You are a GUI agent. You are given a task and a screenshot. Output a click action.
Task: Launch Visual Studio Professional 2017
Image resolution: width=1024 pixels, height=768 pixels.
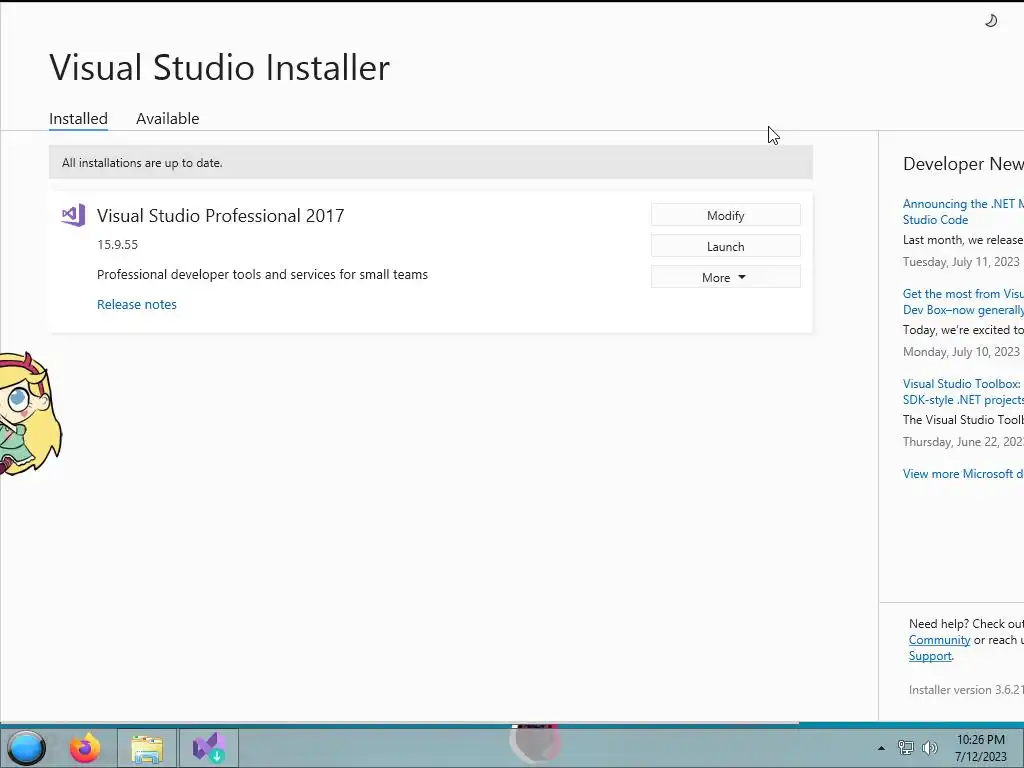[x=726, y=246]
